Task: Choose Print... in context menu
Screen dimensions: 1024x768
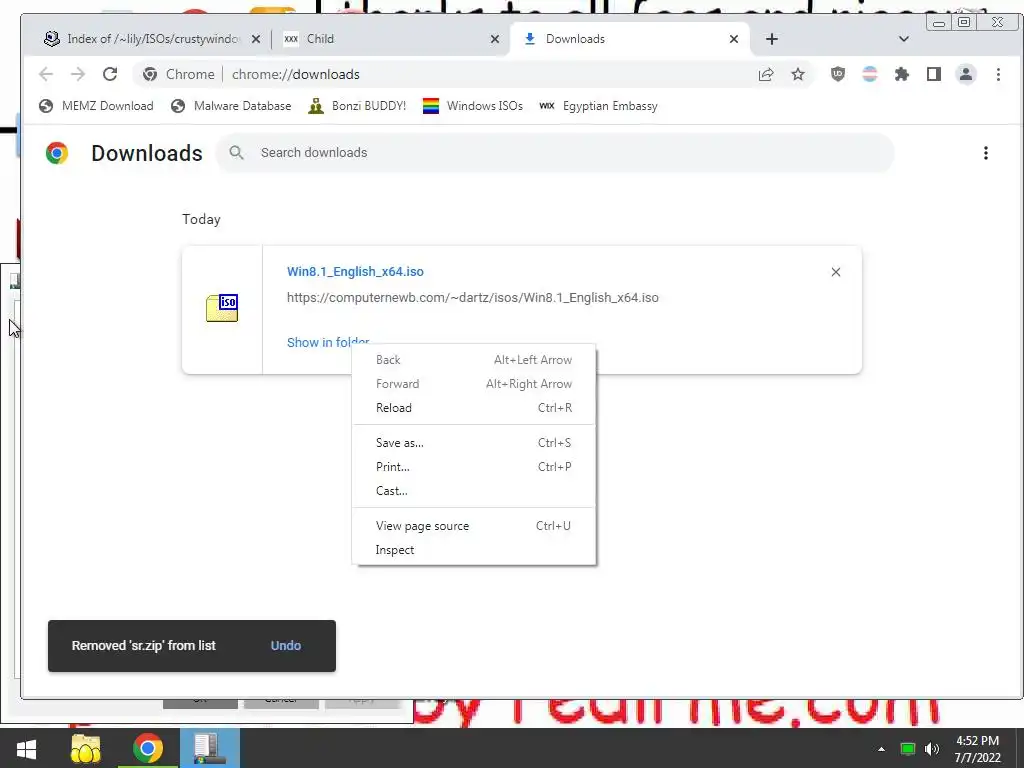Action: (473, 467)
